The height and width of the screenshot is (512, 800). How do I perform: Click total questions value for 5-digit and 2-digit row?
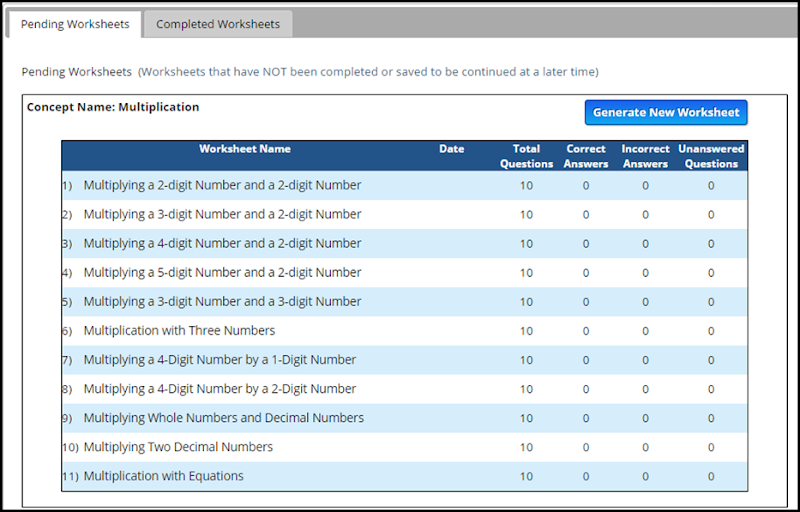pyautogui.click(x=526, y=273)
